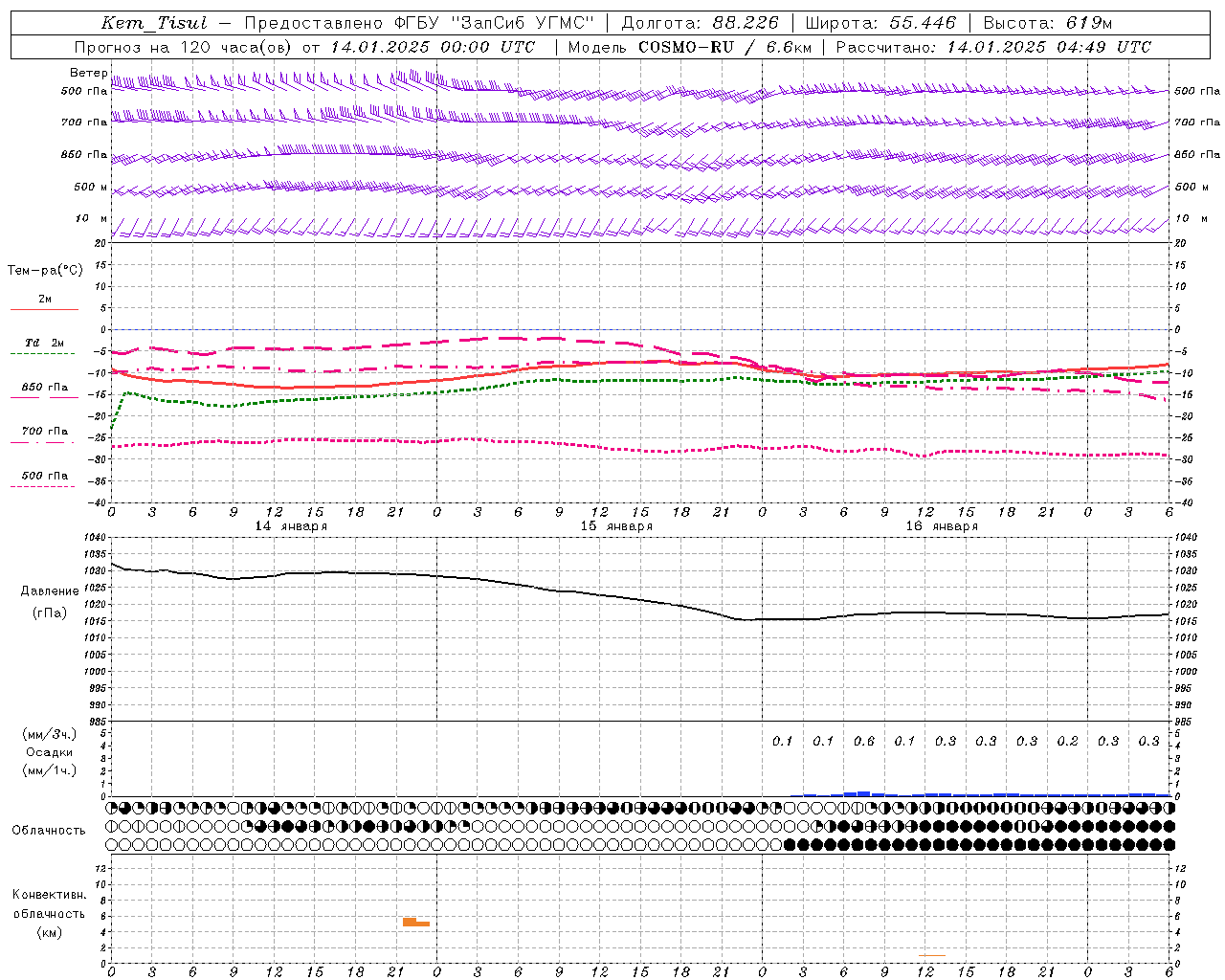Click the Конвективн. convective cloud label

50,895
